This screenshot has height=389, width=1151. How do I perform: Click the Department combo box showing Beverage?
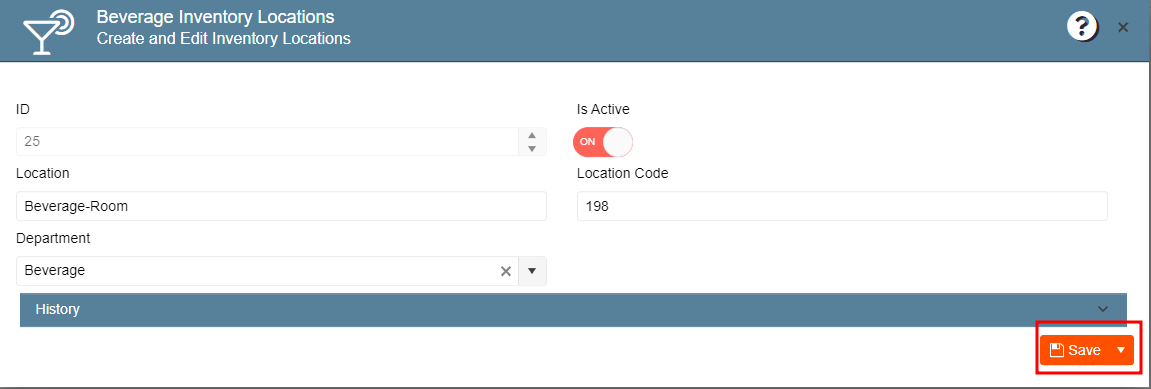point(281,271)
